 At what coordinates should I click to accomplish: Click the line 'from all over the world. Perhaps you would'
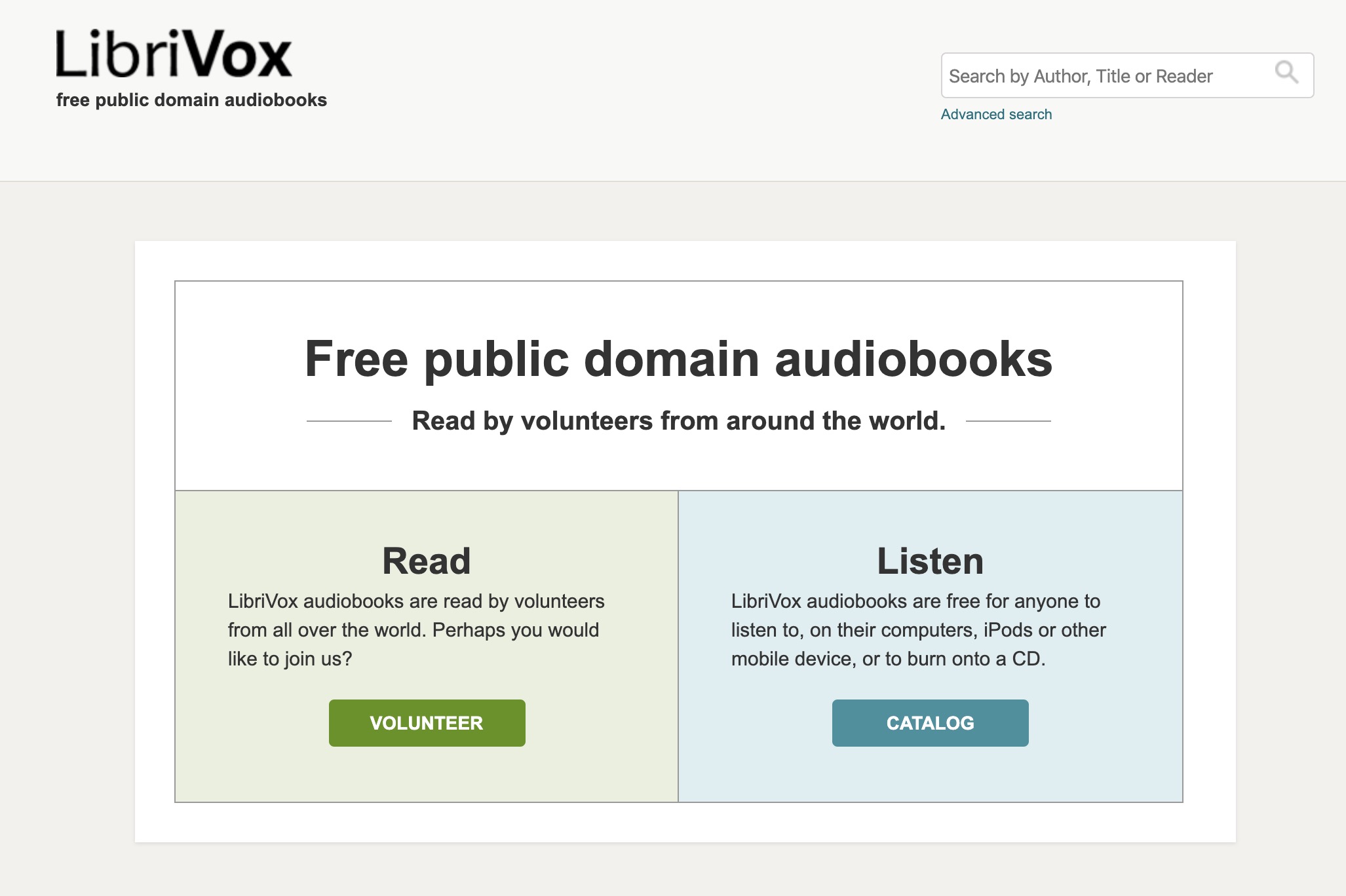click(x=413, y=629)
